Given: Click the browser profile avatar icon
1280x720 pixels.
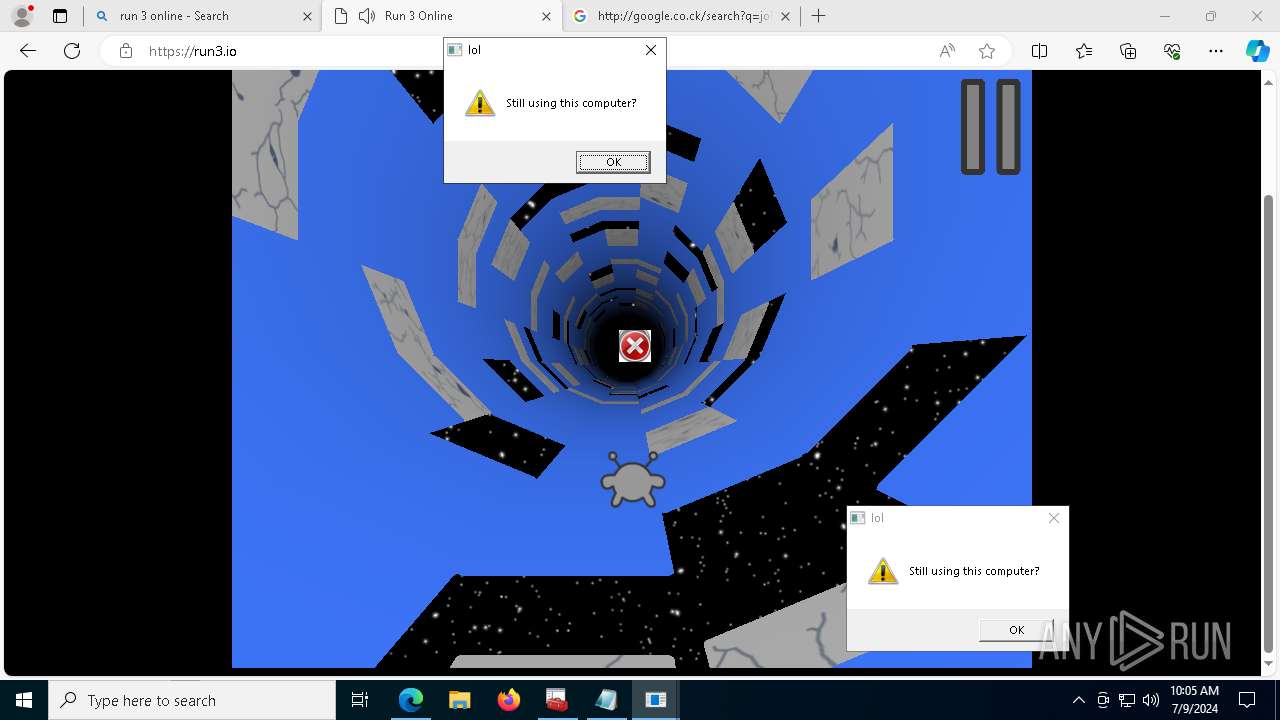Looking at the screenshot, I should (x=22, y=16).
